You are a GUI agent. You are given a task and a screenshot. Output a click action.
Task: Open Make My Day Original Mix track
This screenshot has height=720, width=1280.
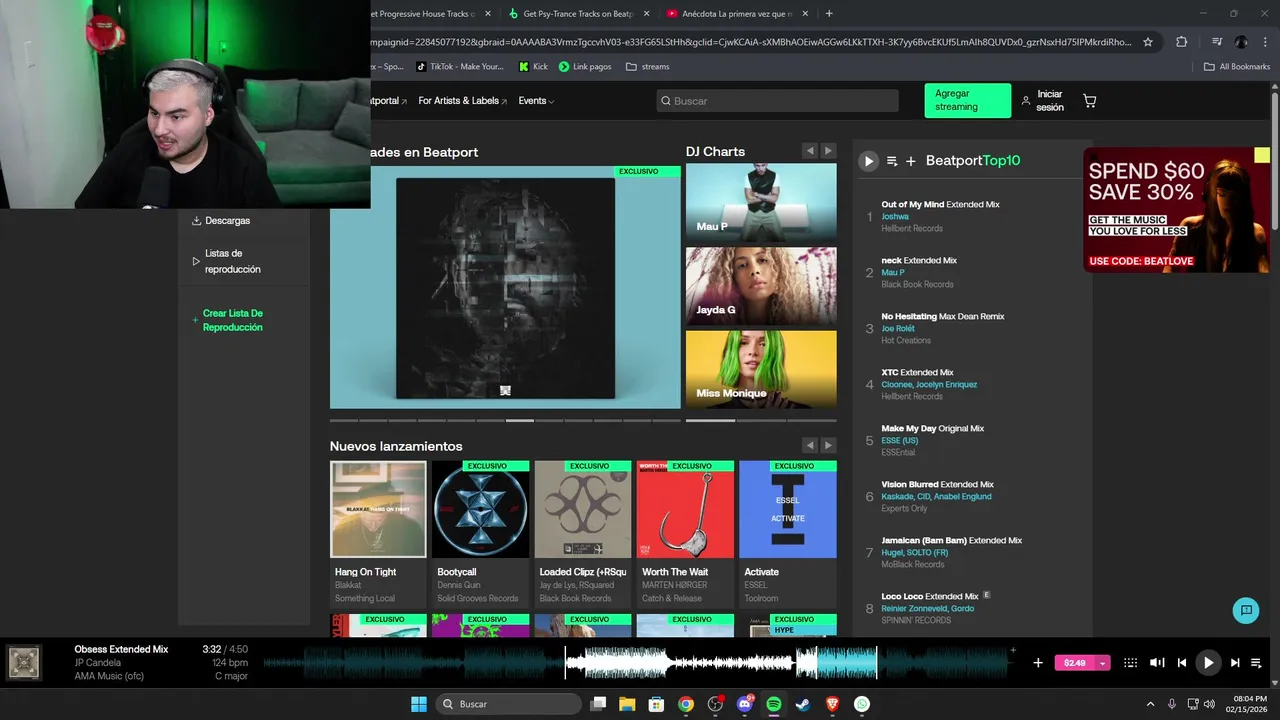point(932,428)
